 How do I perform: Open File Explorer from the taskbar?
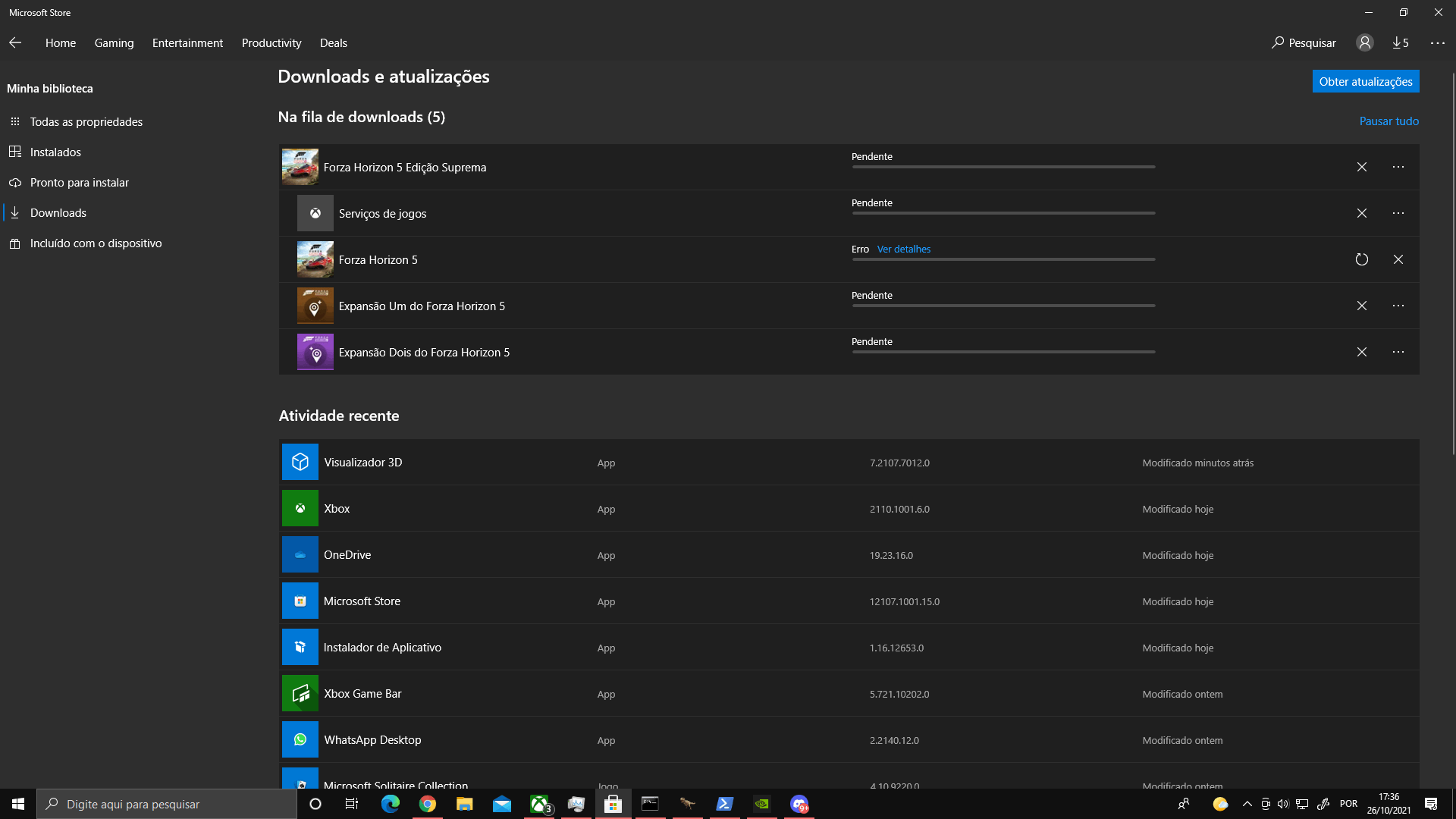click(x=465, y=804)
